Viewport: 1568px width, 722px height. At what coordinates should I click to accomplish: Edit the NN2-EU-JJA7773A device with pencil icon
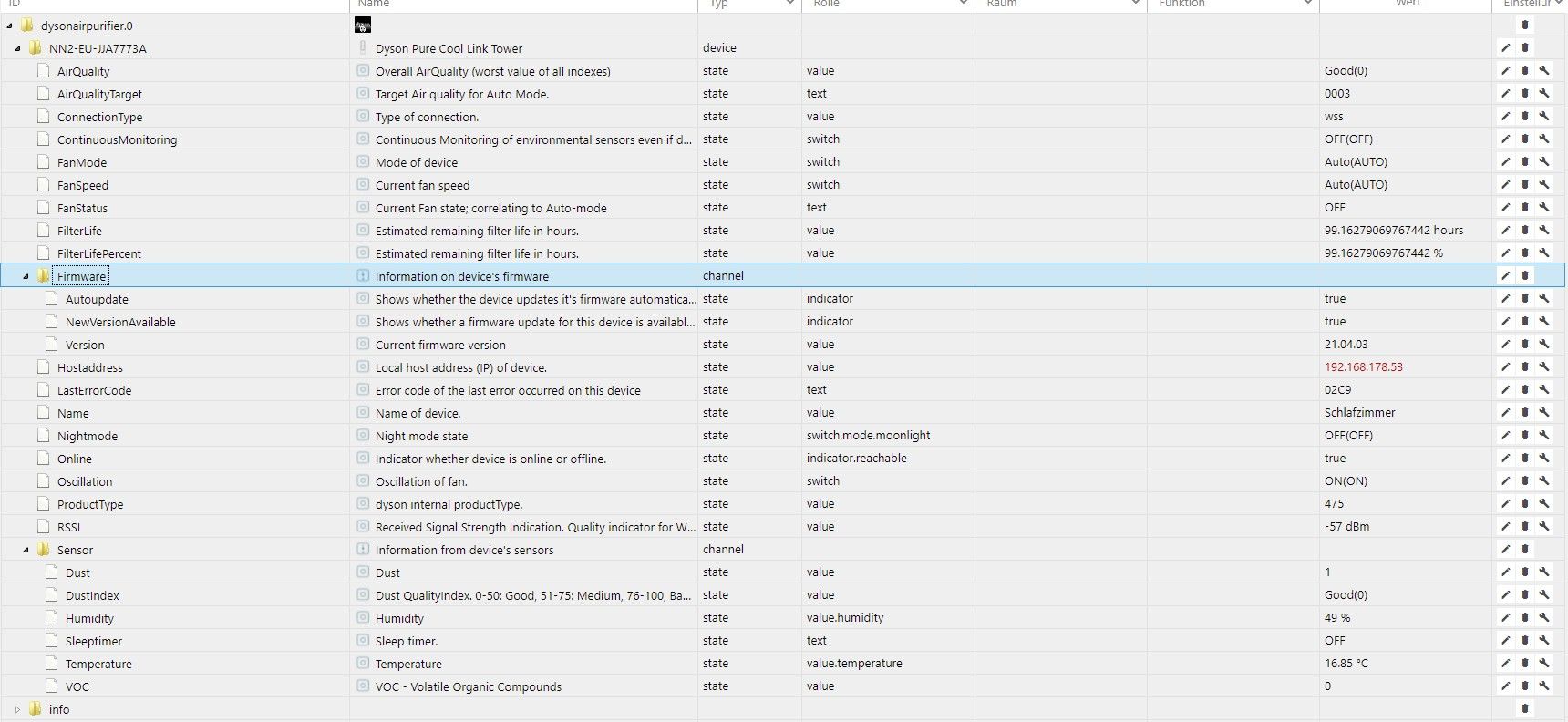point(1505,48)
